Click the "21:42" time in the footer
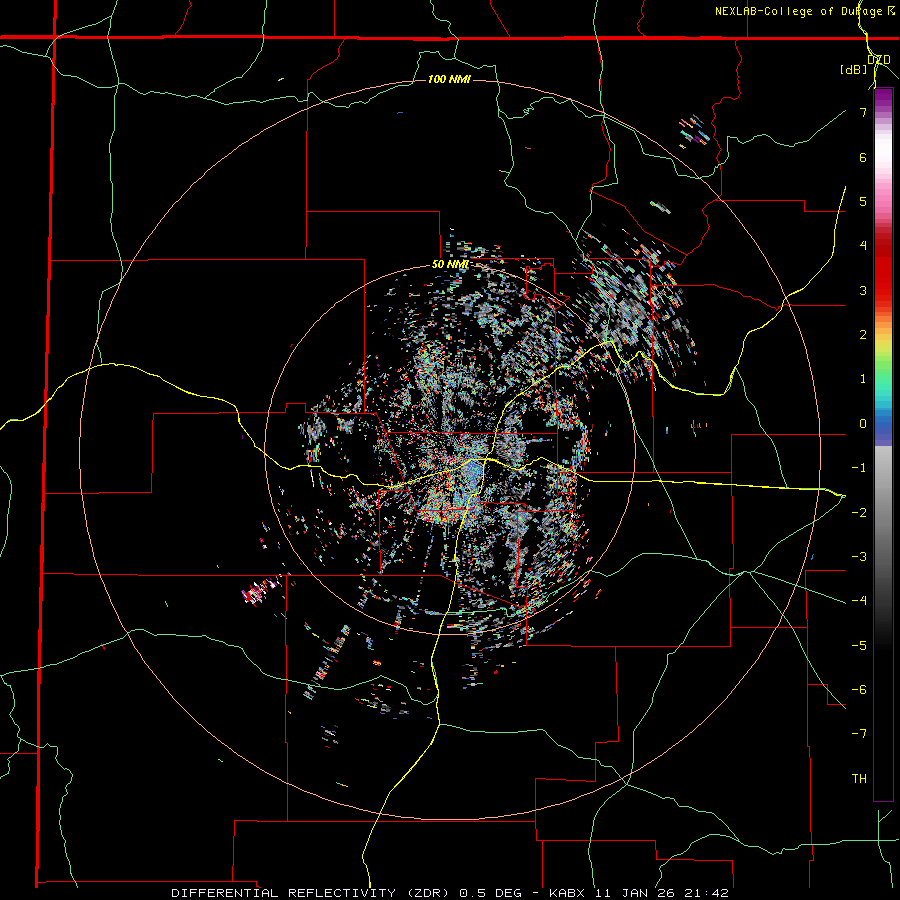 706,893
